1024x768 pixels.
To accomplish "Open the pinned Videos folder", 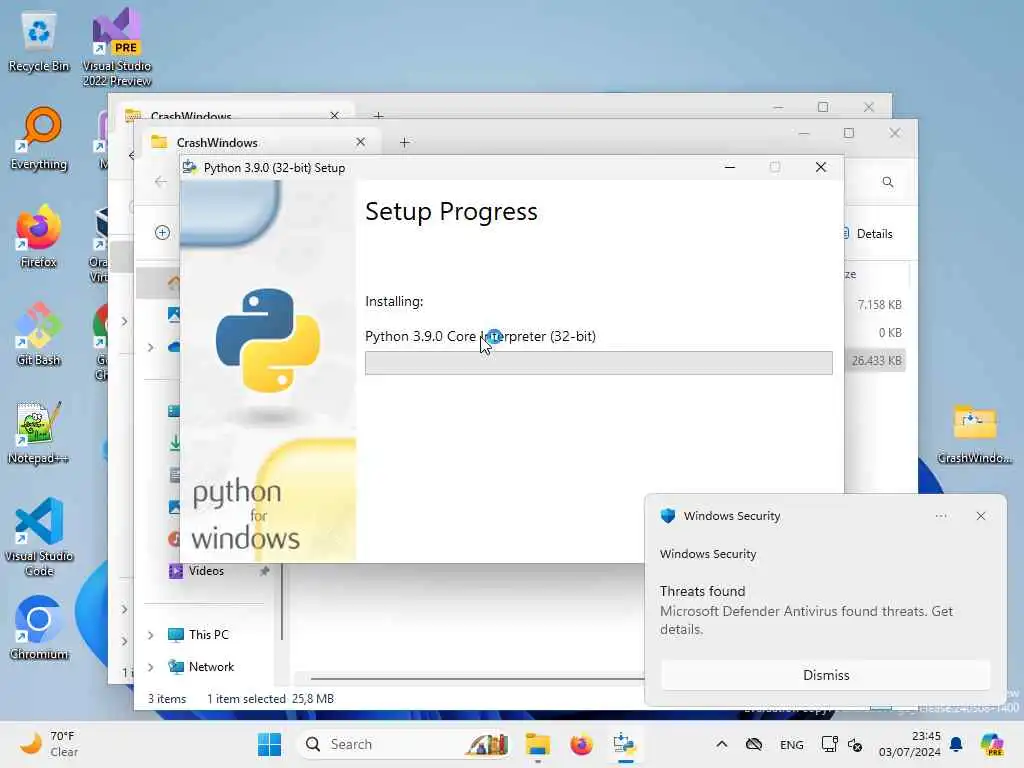I will (206, 571).
